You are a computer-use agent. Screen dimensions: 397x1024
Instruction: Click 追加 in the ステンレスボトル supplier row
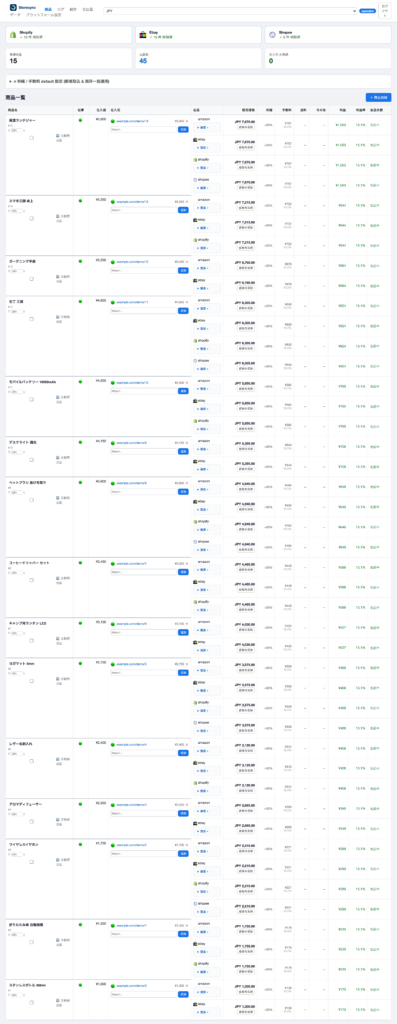point(183,994)
